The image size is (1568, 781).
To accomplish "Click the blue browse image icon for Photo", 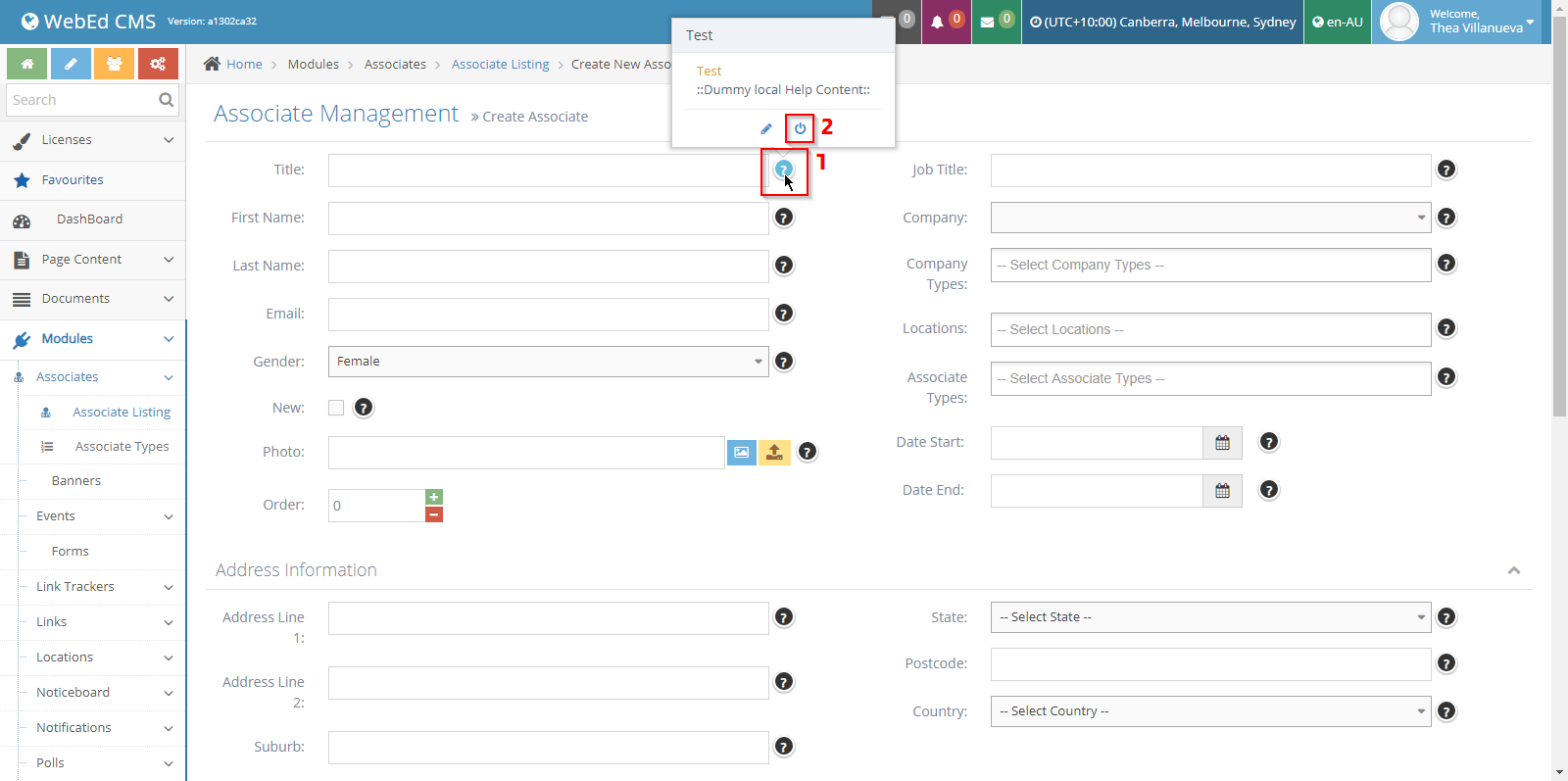I will click(x=742, y=452).
